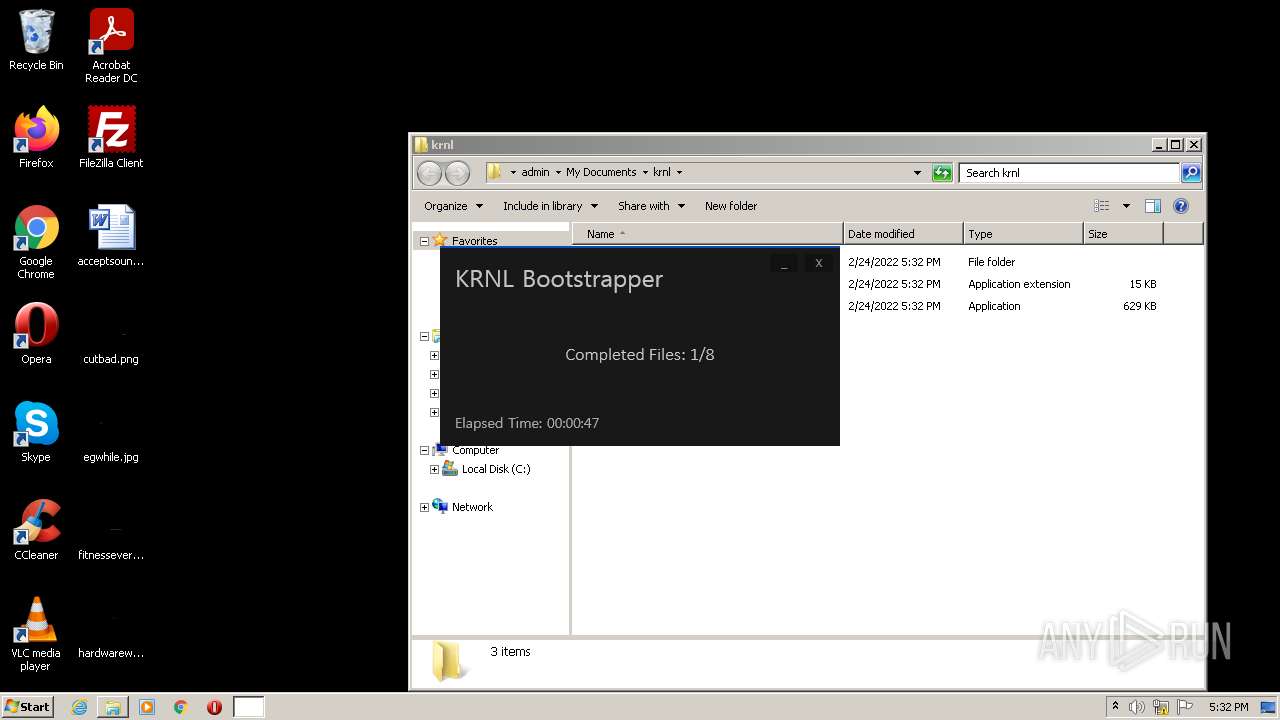This screenshot has height=720, width=1280.
Task: Open the Recycle Bin desktop icon
Action: tap(36, 40)
